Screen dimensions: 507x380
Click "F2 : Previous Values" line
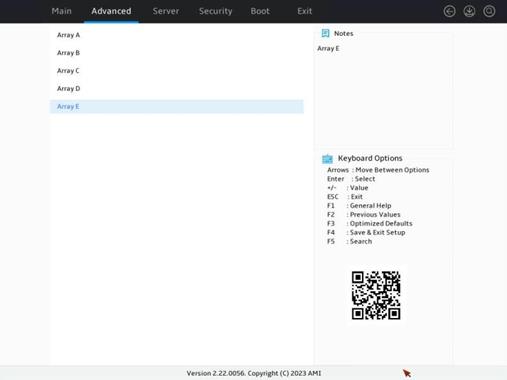[x=364, y=215]
